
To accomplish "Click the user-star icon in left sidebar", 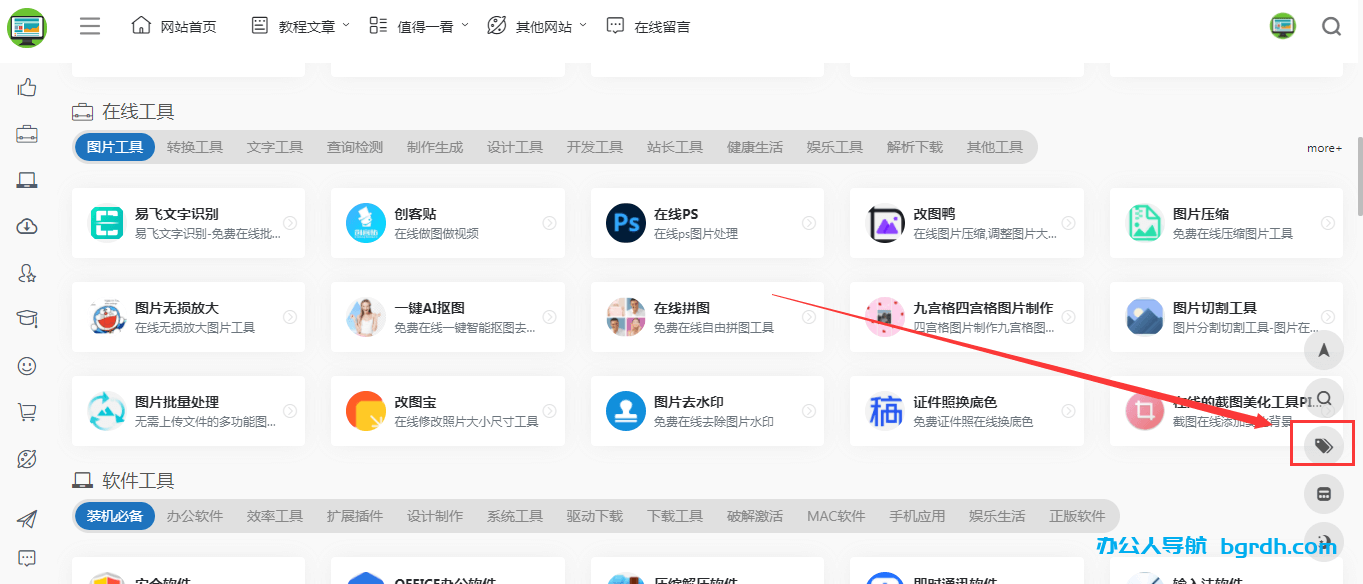I will pos(27,272).
